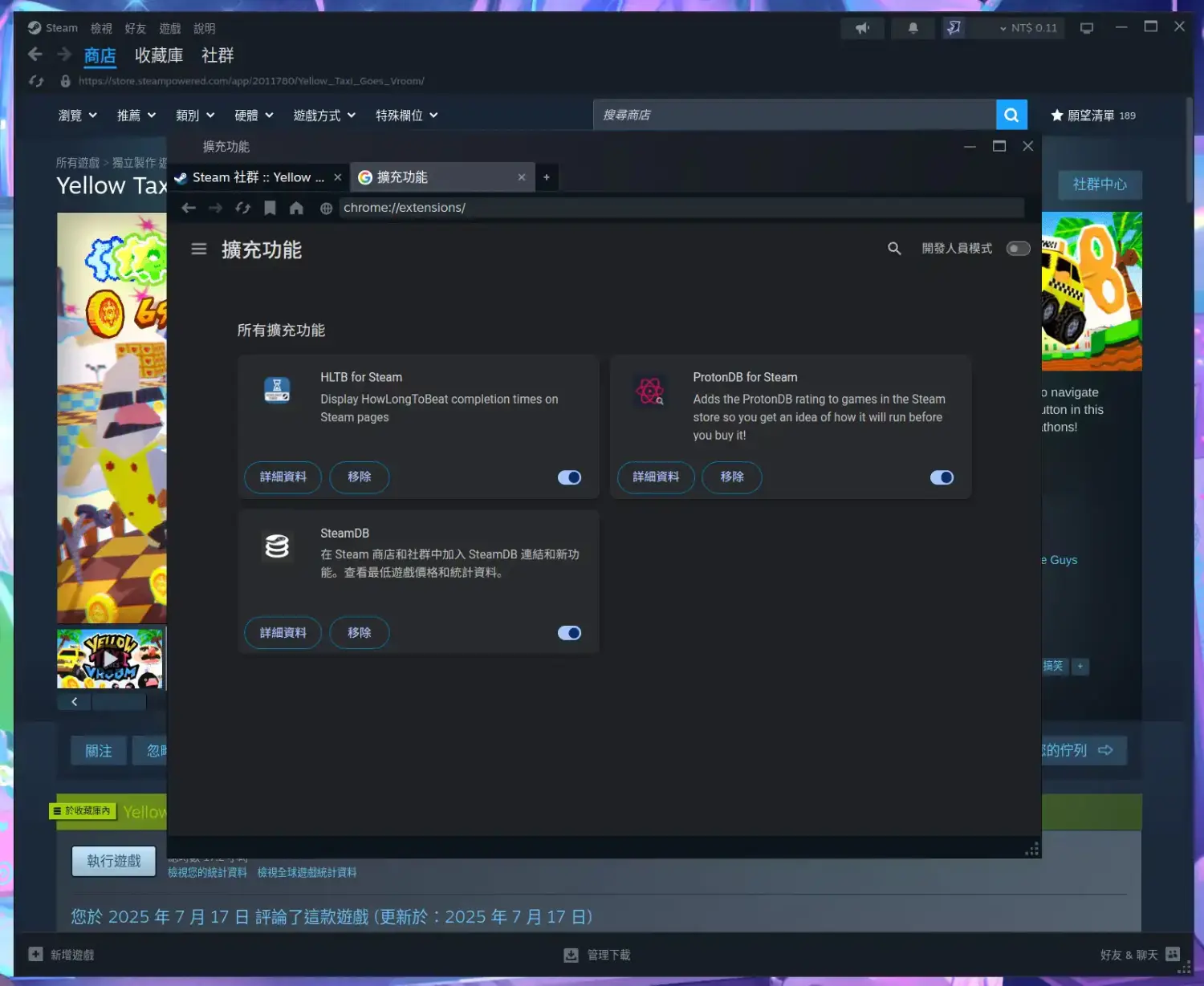Disable the HLTB for Steam extension
Image resolution: width=1204 pixels, height=986 pixels.
(569, 477)
